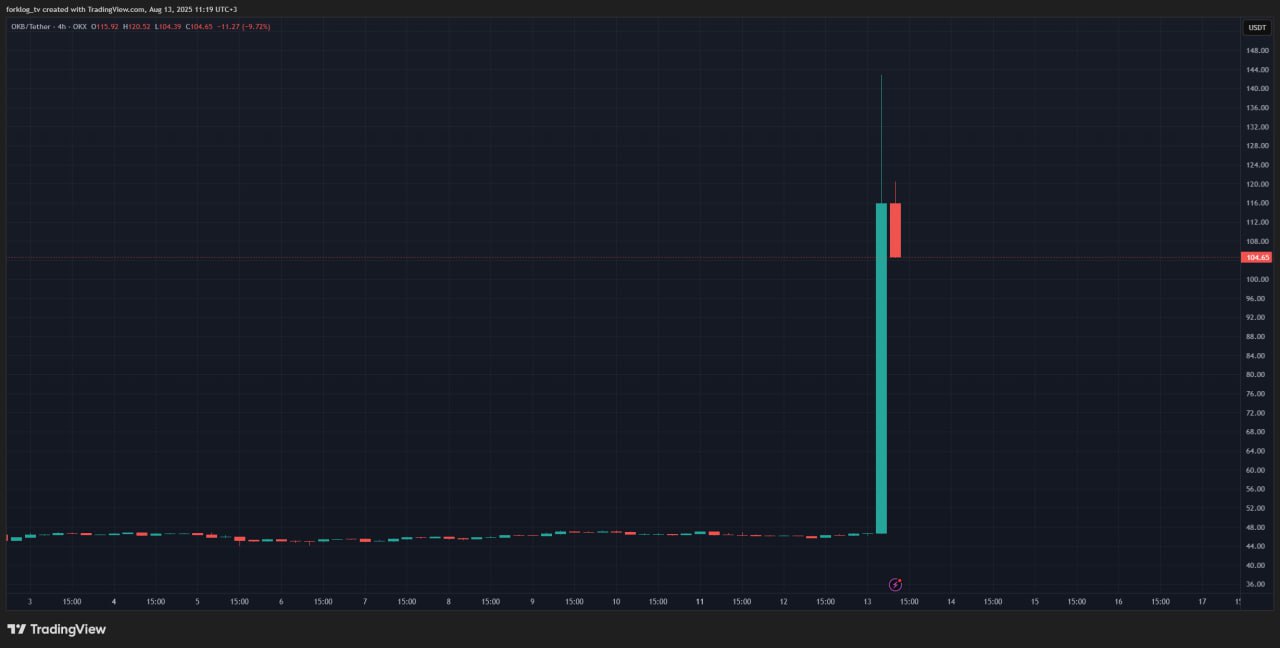Click date label 9 on time axis

[x=532, y=602]
